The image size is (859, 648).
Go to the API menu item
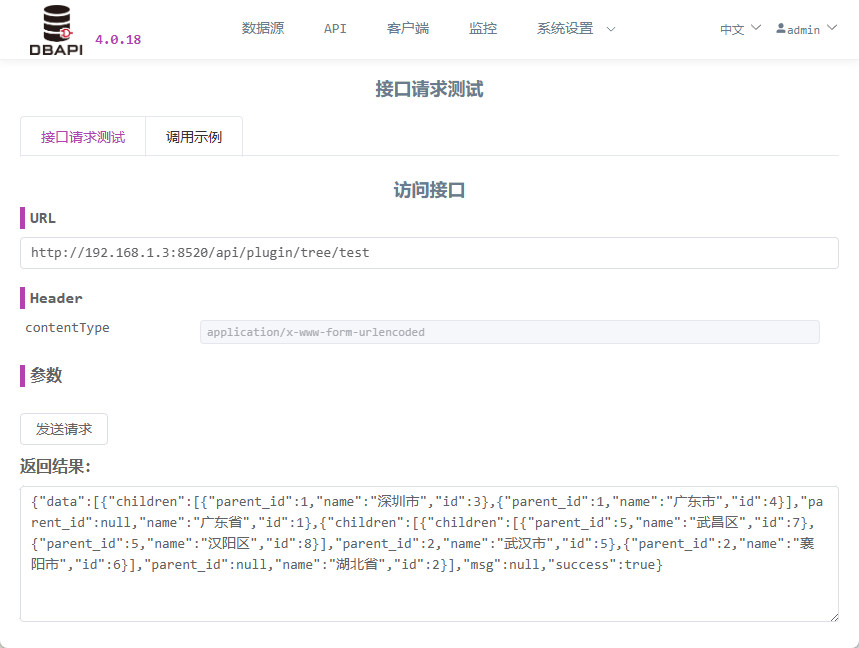pos(335,28)
